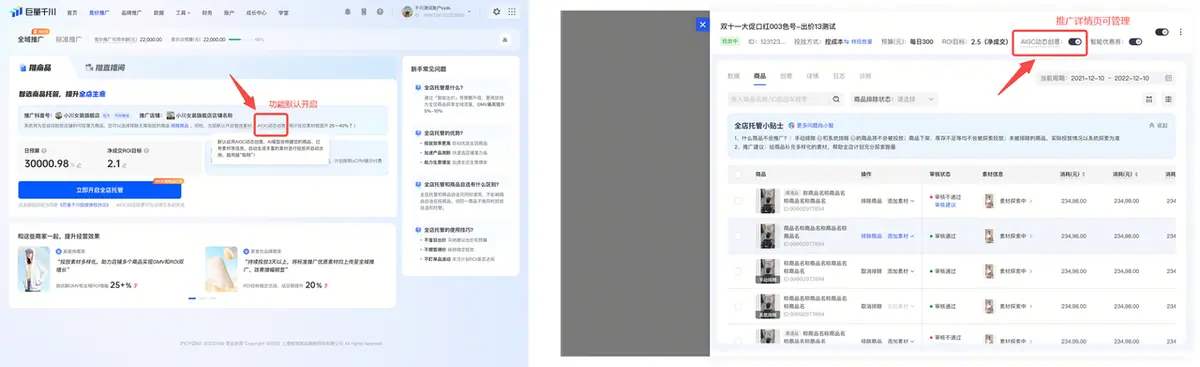1200x367 pixels.
Task: Toggle the campaign master switch near more menu
Action: (x=1161, y=32)
